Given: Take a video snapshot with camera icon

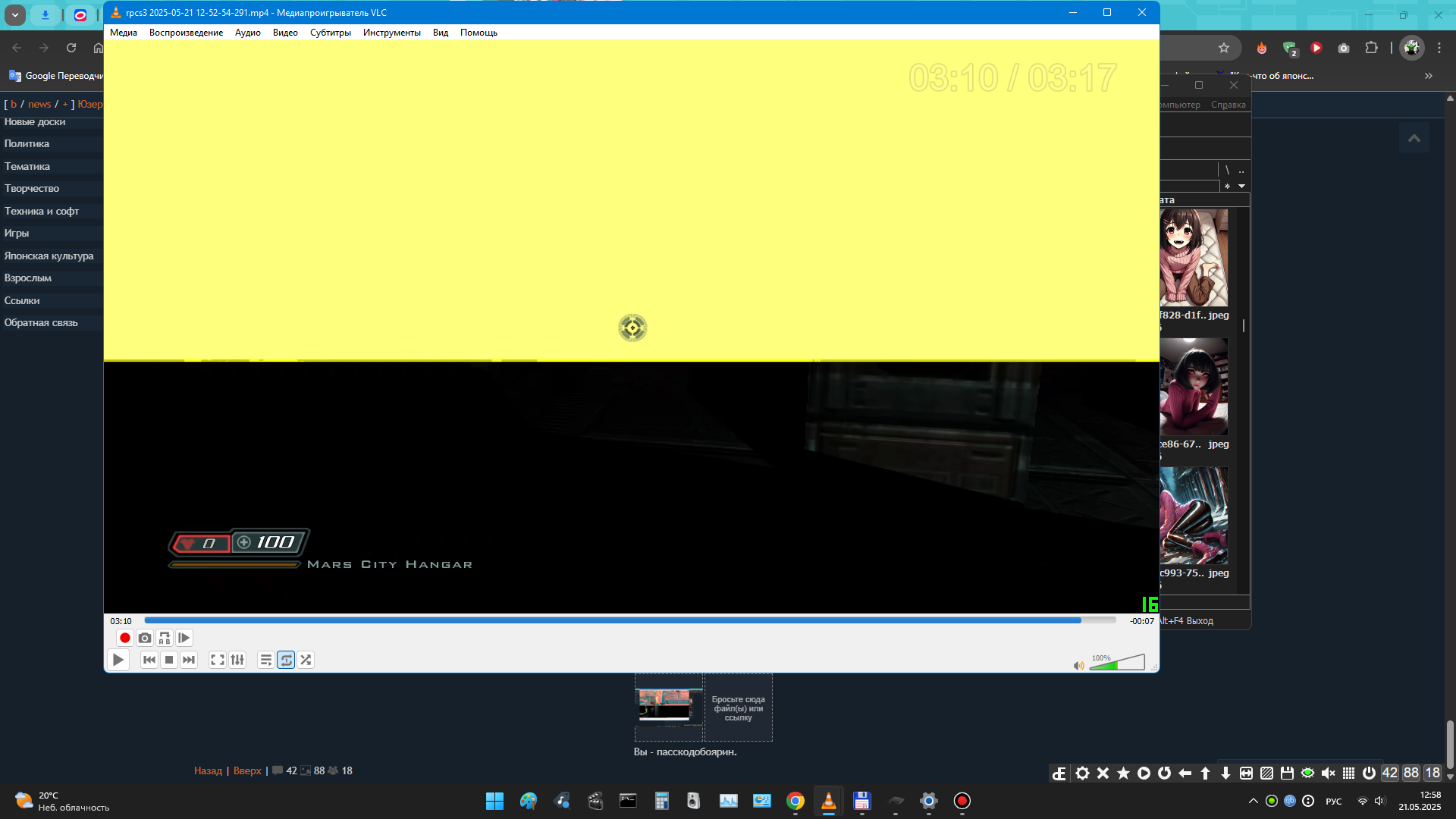Looking at the screenshot, I should point(145,638).
